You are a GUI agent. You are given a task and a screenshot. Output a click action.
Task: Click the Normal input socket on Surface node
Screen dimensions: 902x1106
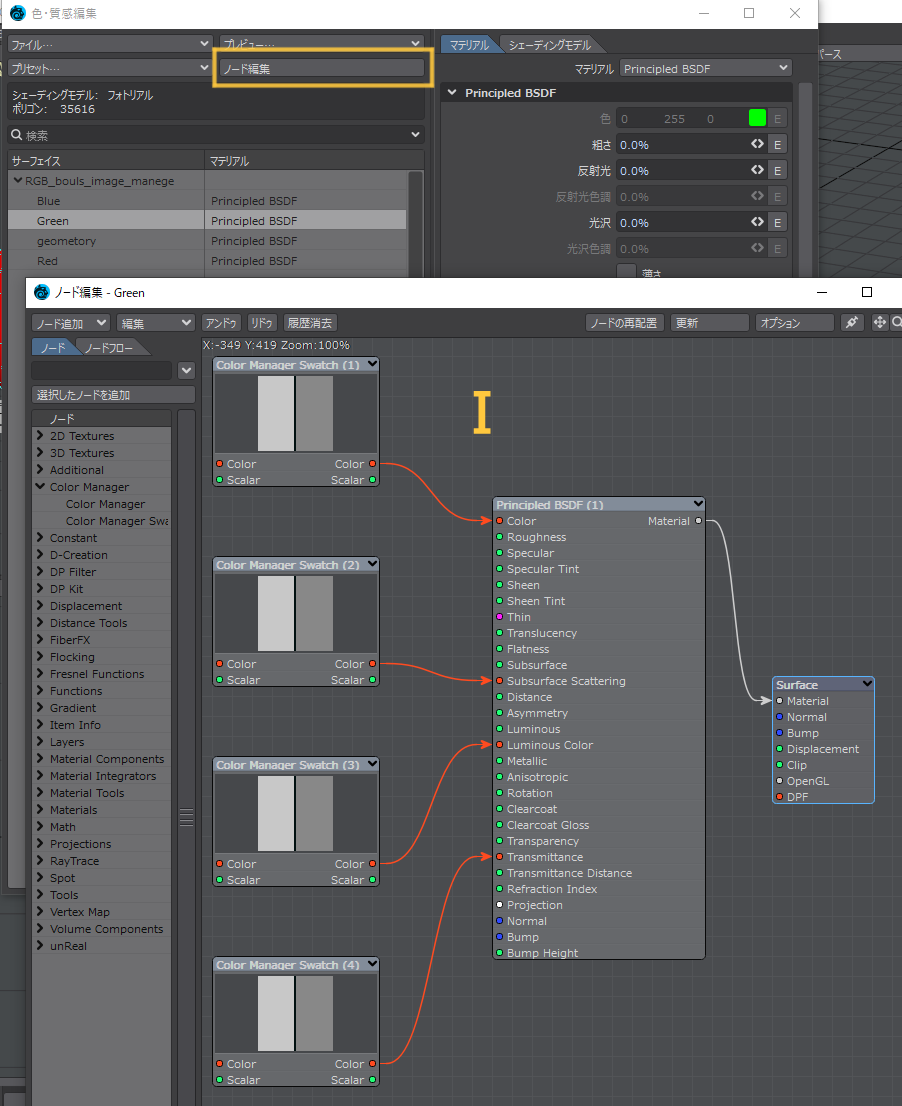click(x=779, y=717)
